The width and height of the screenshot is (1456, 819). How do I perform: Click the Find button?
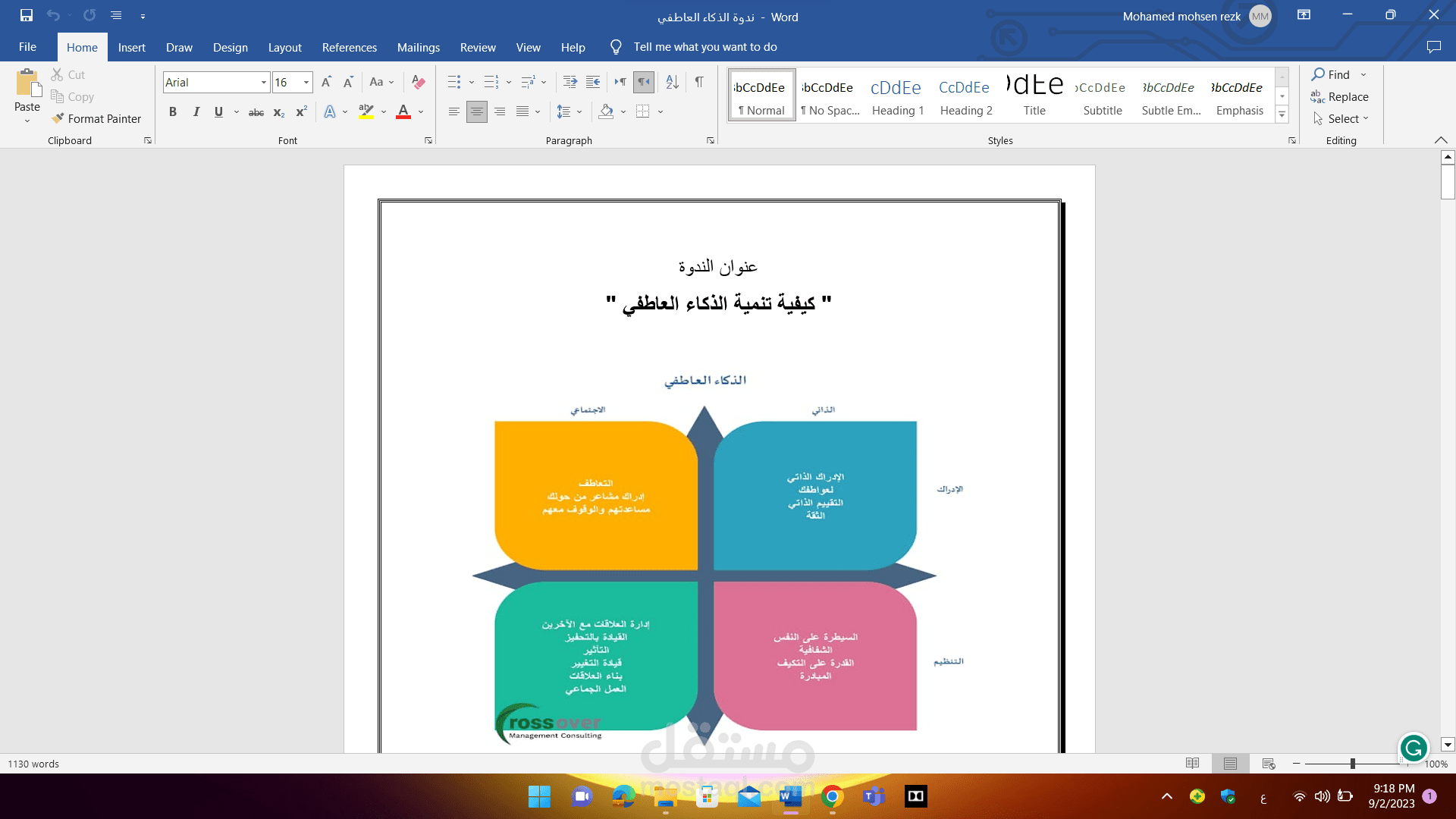click(1332, 74)
